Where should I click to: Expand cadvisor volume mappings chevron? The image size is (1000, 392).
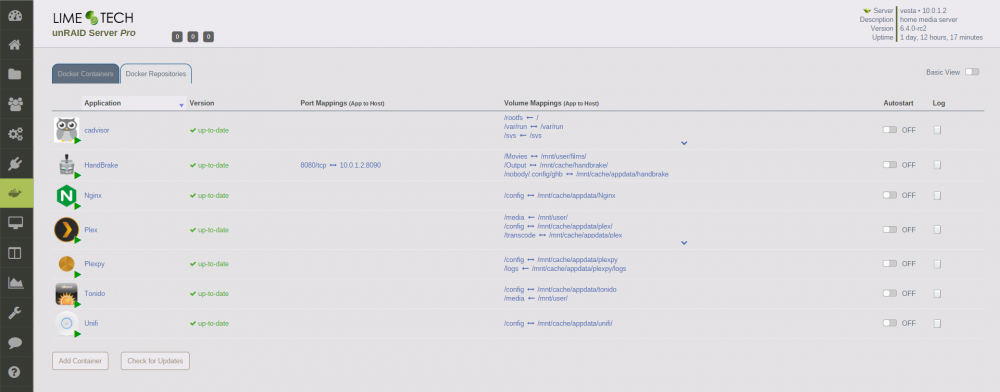coord(684,143)
